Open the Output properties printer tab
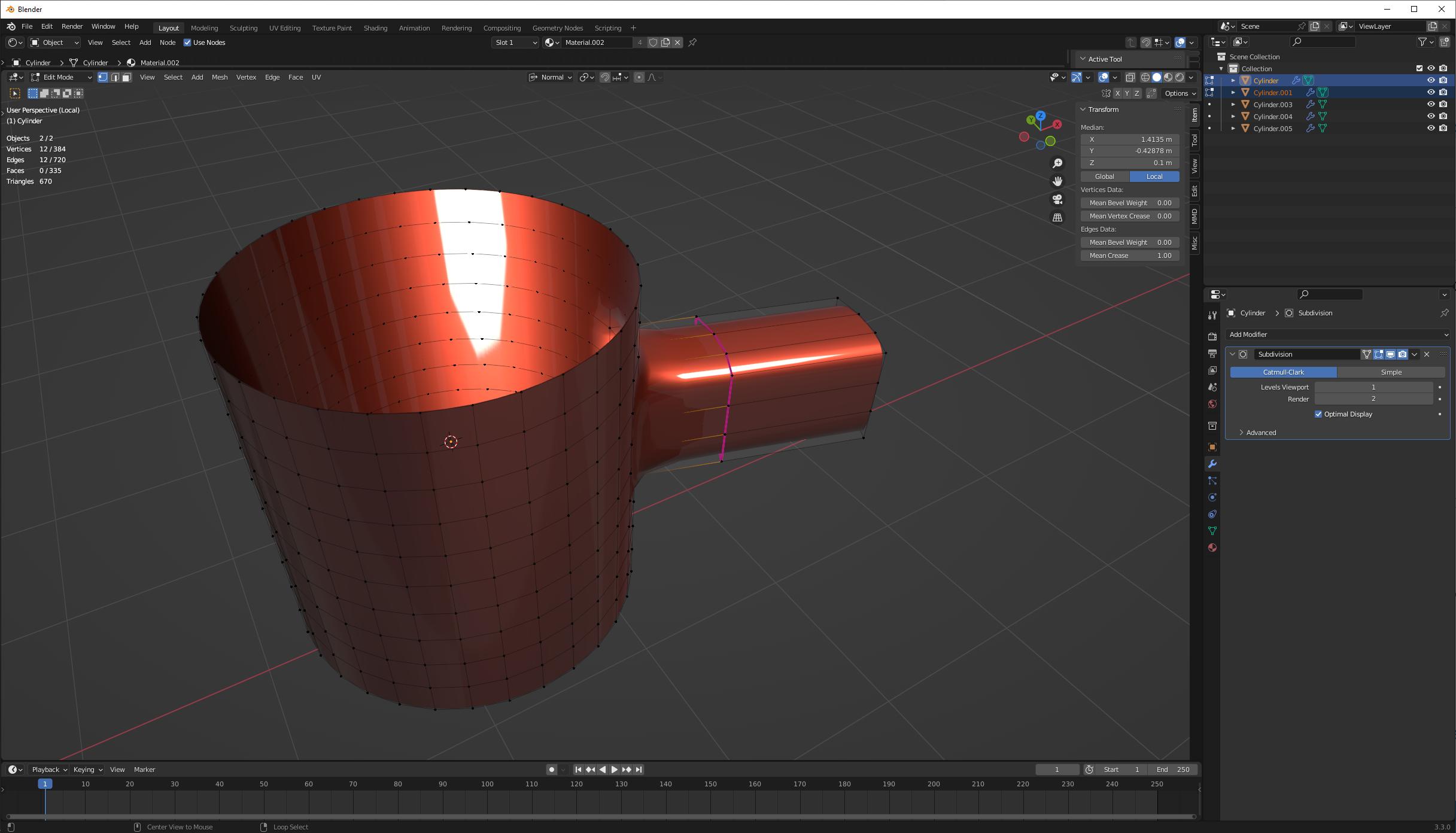Screen dimensions: 1456x833 tap(1212, 354)
